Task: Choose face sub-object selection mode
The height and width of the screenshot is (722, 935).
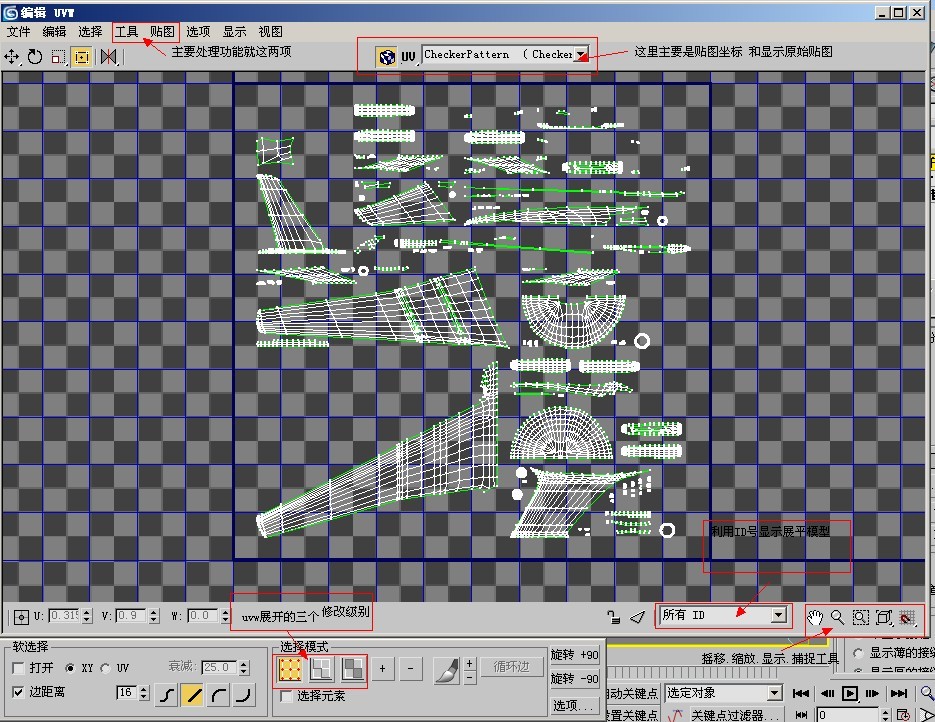Action: click(353, 668)
